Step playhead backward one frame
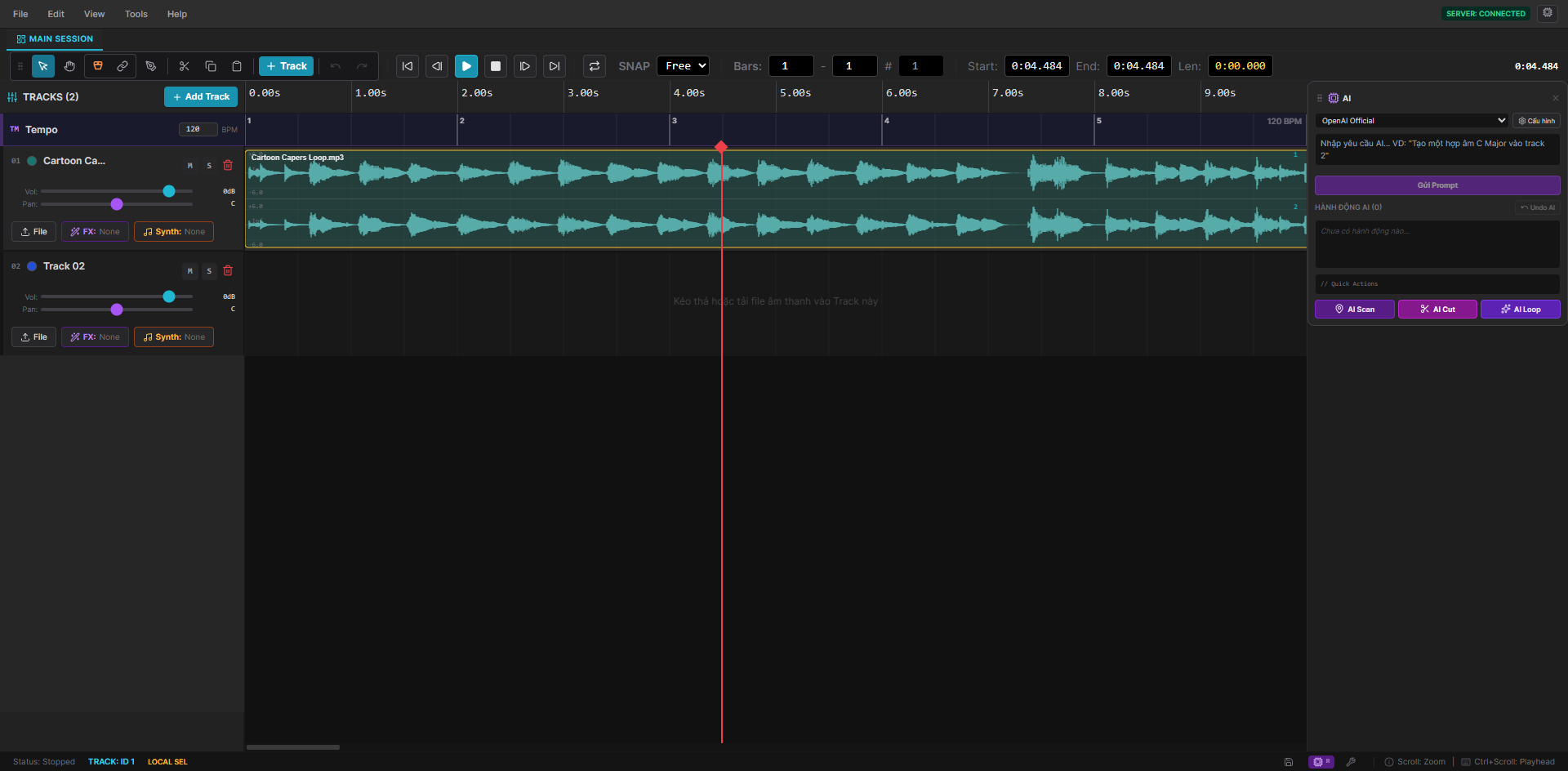 (x=437, y=66)
